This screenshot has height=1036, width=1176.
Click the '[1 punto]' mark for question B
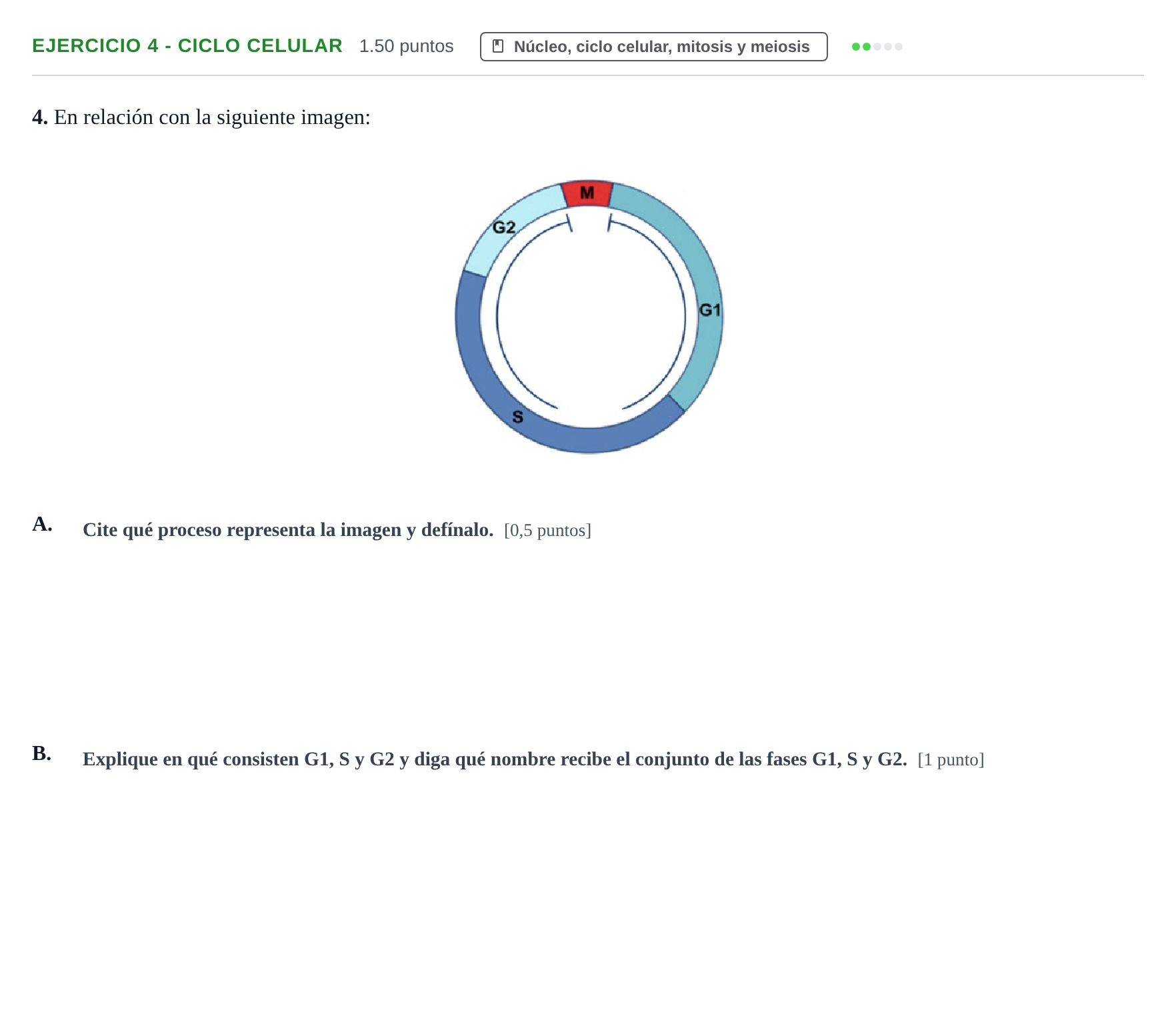[951, 760]
